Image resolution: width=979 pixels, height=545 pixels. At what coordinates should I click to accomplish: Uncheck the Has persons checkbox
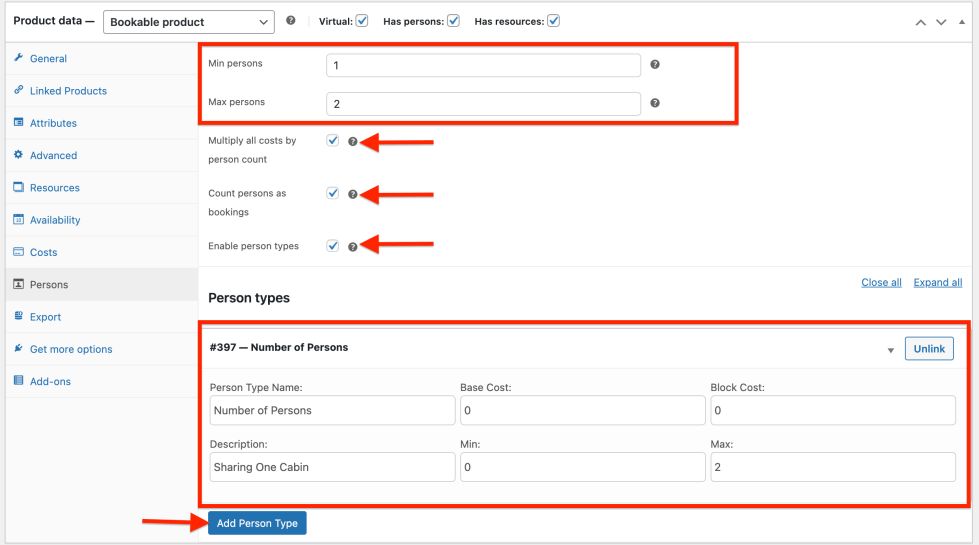pos(453,21)
